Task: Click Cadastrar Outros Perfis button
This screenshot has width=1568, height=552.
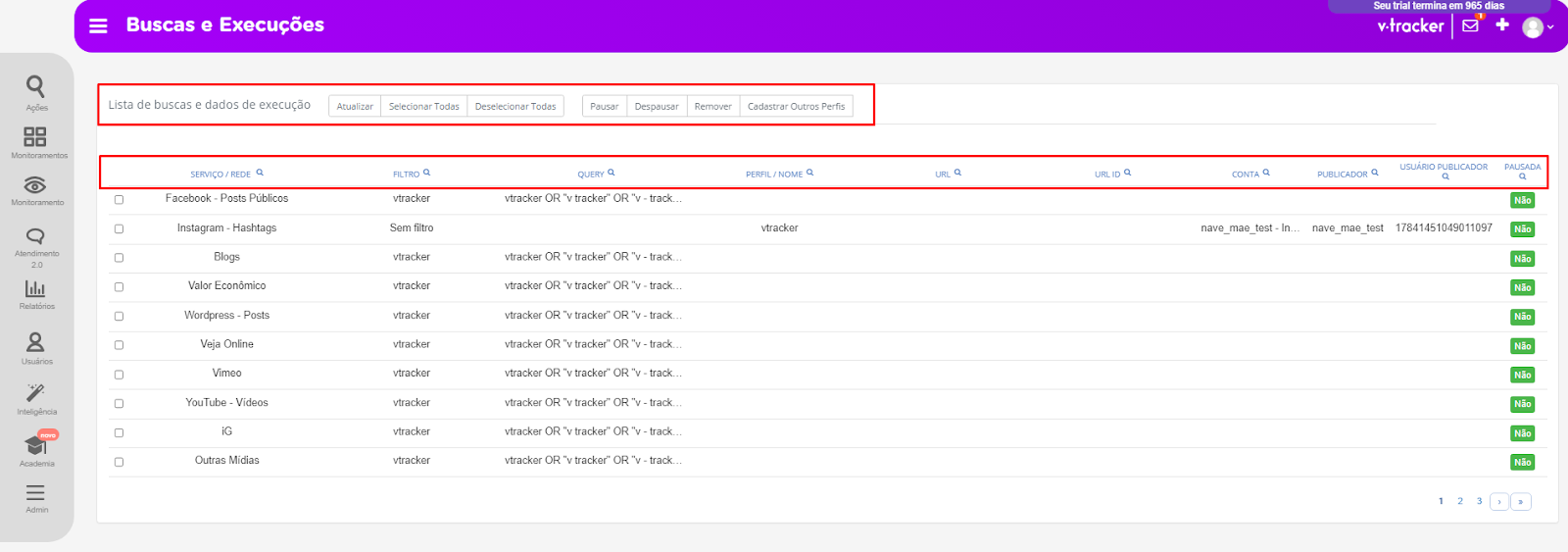Action: point(797,106)
